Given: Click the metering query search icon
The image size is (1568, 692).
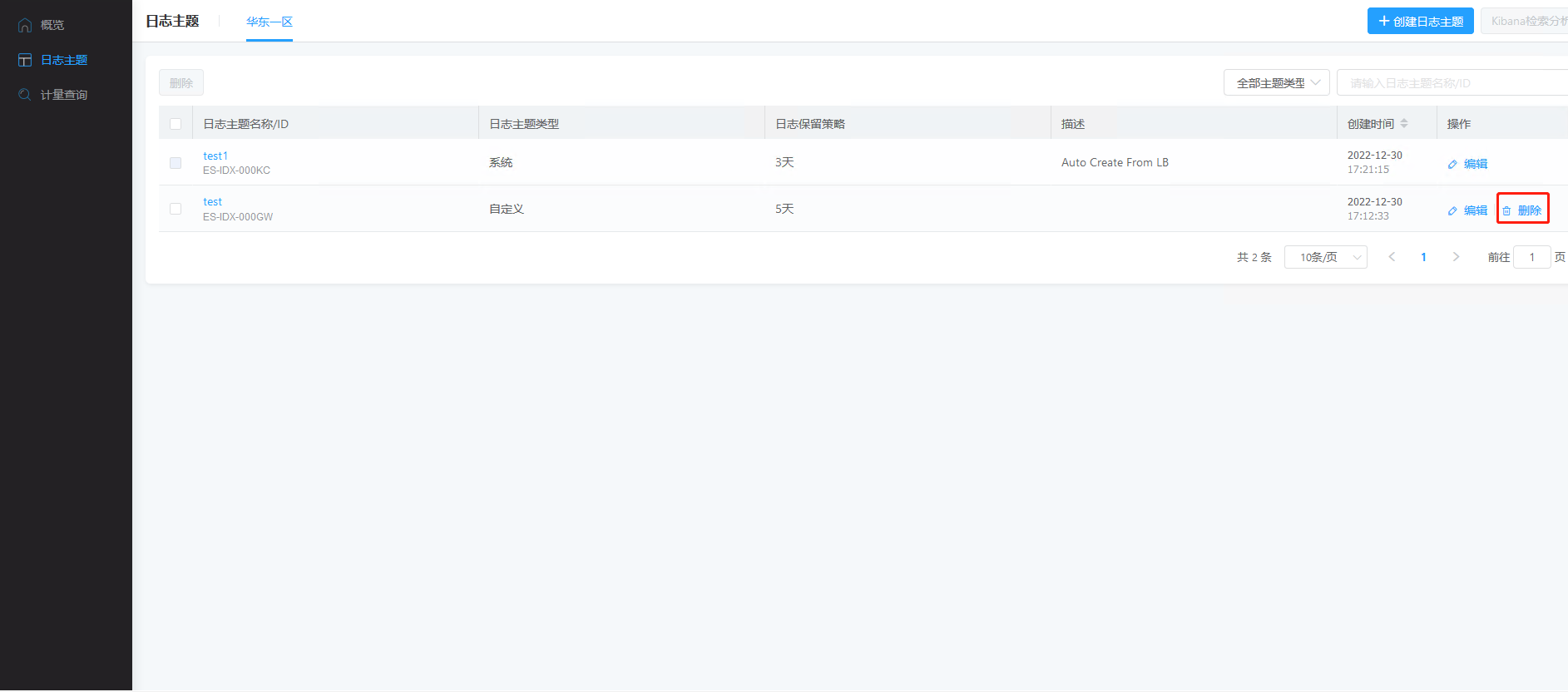Looking at the screenshot, I should click(25, 95).
